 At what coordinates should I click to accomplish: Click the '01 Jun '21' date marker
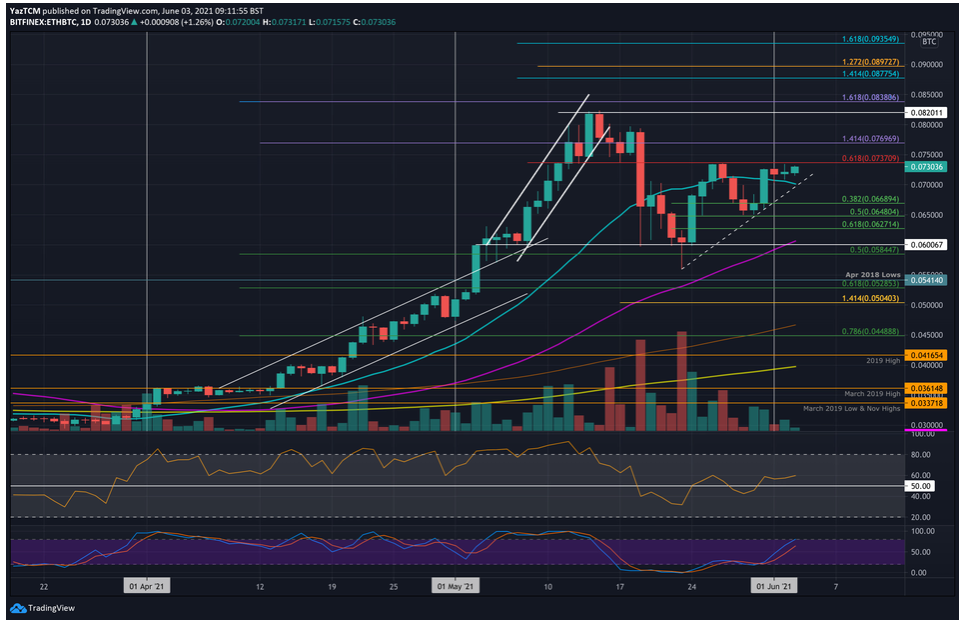774,587
